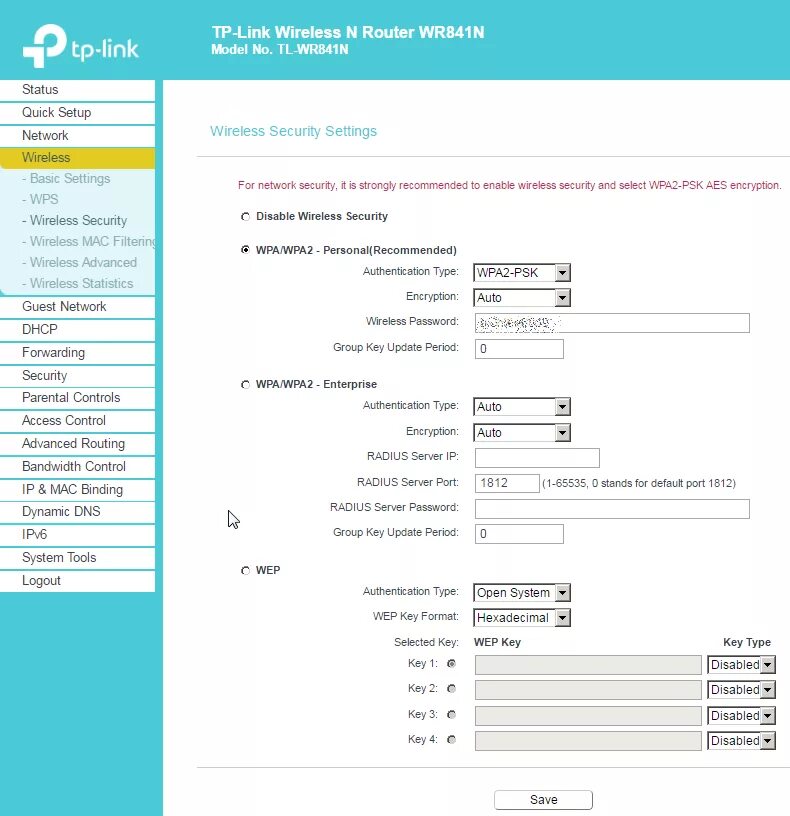The height and width of the screenshot is (816, 790).
Task: Open Wireless Advanced submenu
Action: (83, 262)
